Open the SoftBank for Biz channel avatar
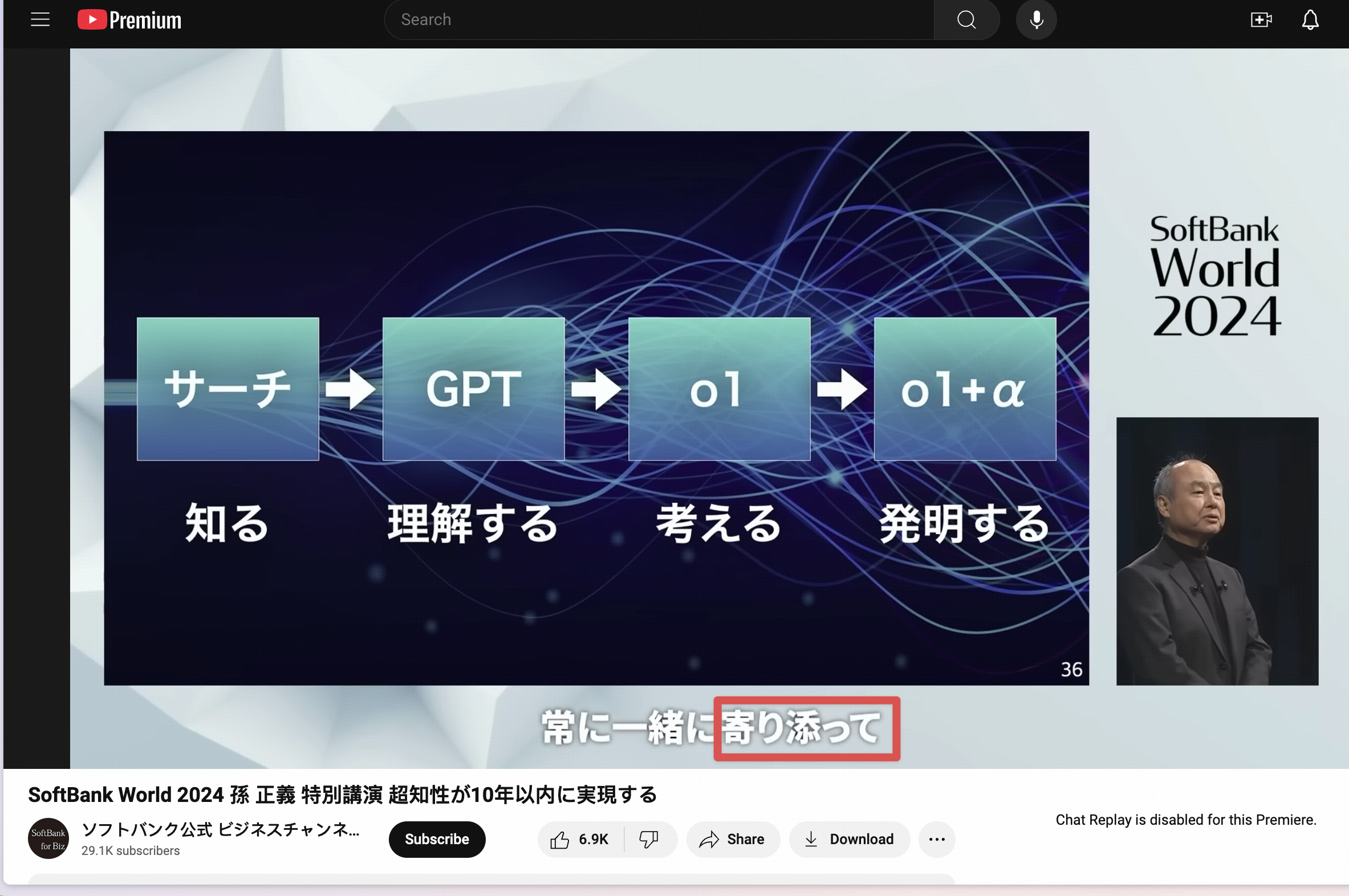This screenshot has height=896, width=1349. (48, 839)
